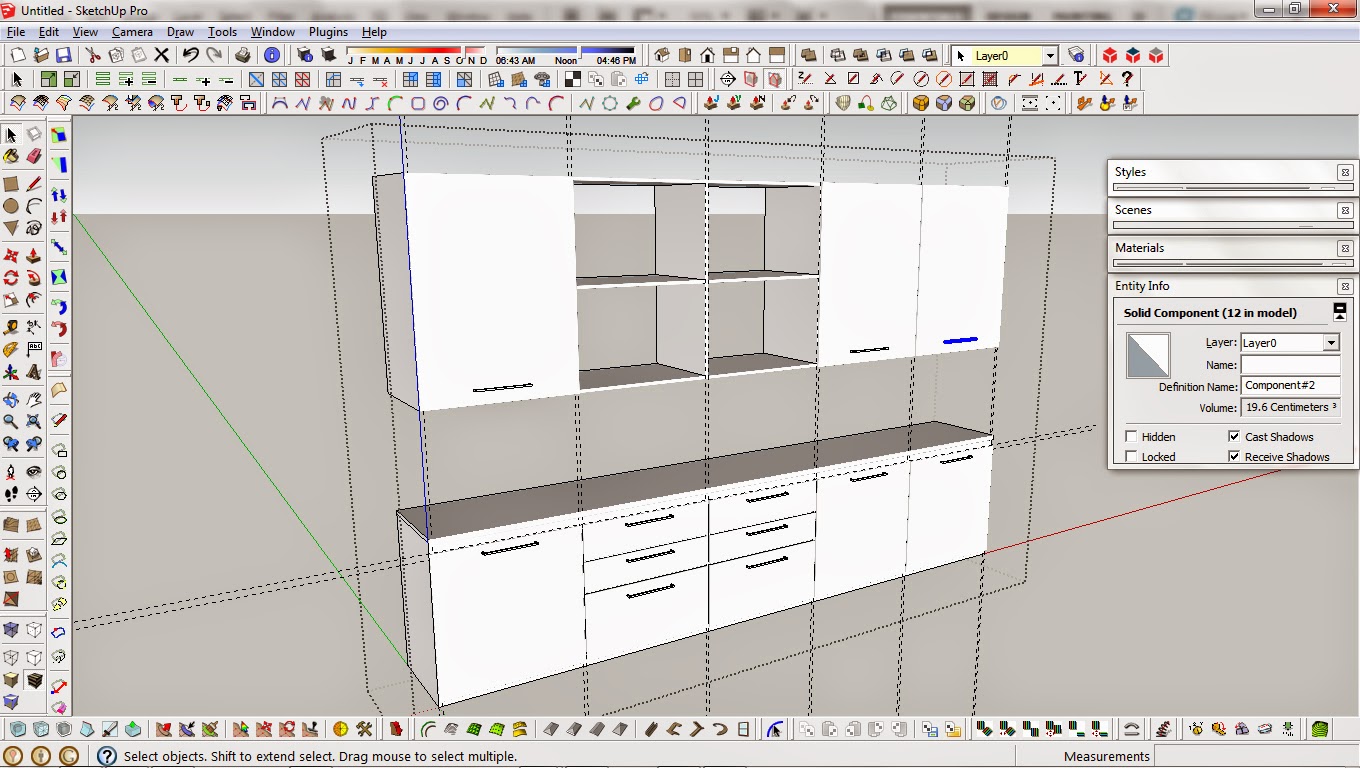
Task: Uncheck Cast Shadows in Entity Info
Action: [x=1234, y=437]
